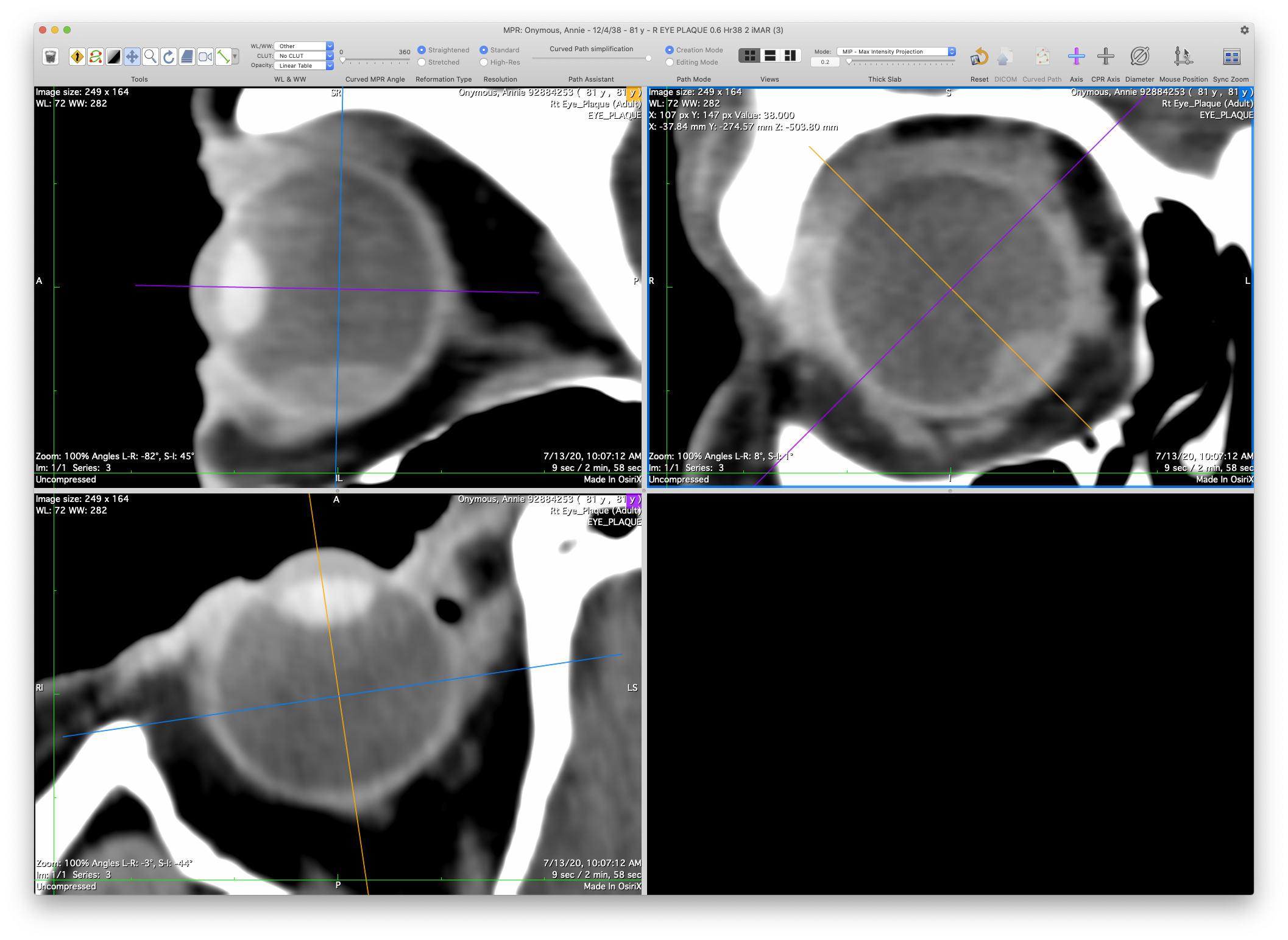Click the Sync Zoom icon
Image resolution: width=1288 pixels, height=940 pixels.
[1231, 57]
